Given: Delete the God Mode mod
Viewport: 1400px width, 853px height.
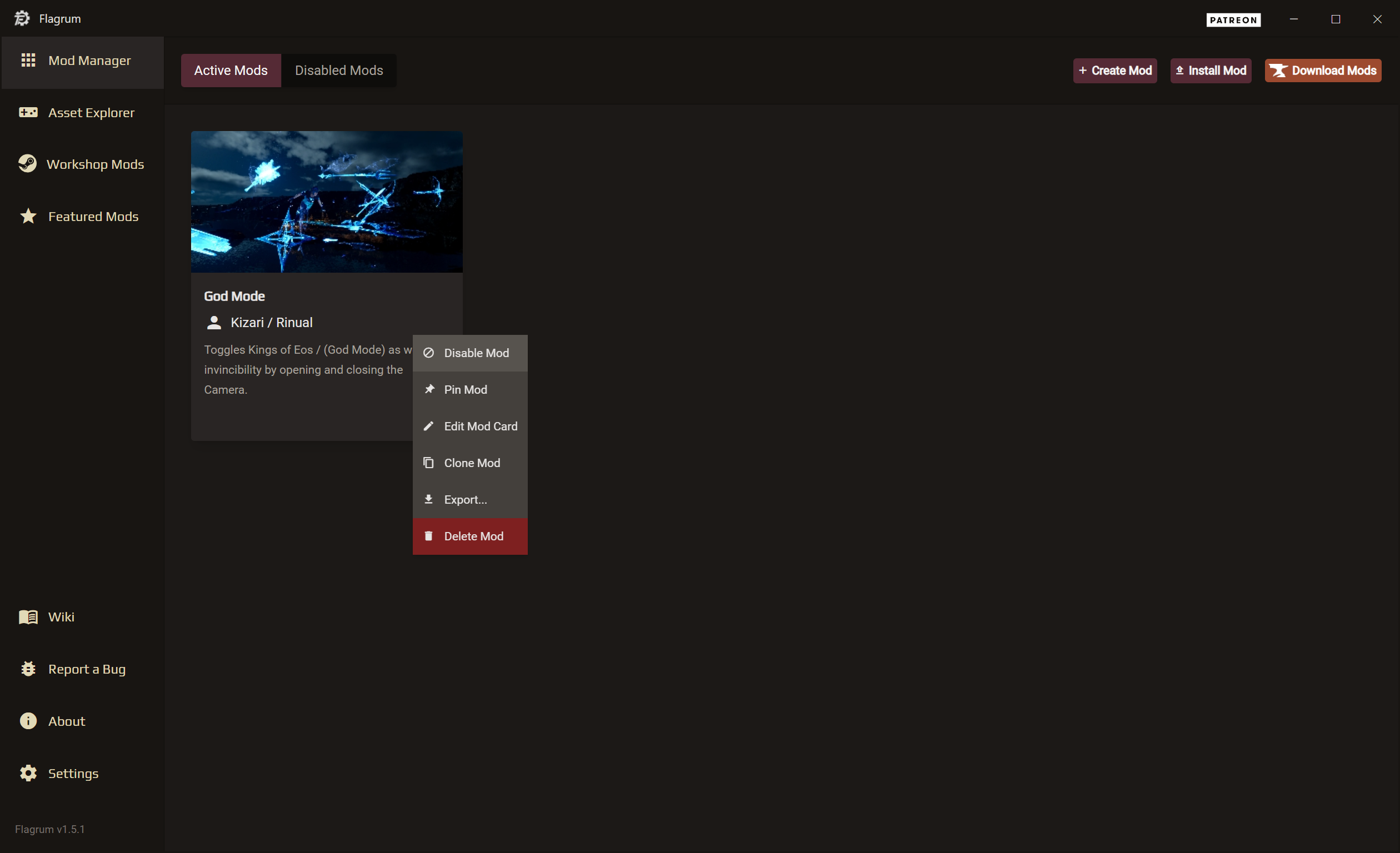Looking at the screenshot, I should [473, 535].
